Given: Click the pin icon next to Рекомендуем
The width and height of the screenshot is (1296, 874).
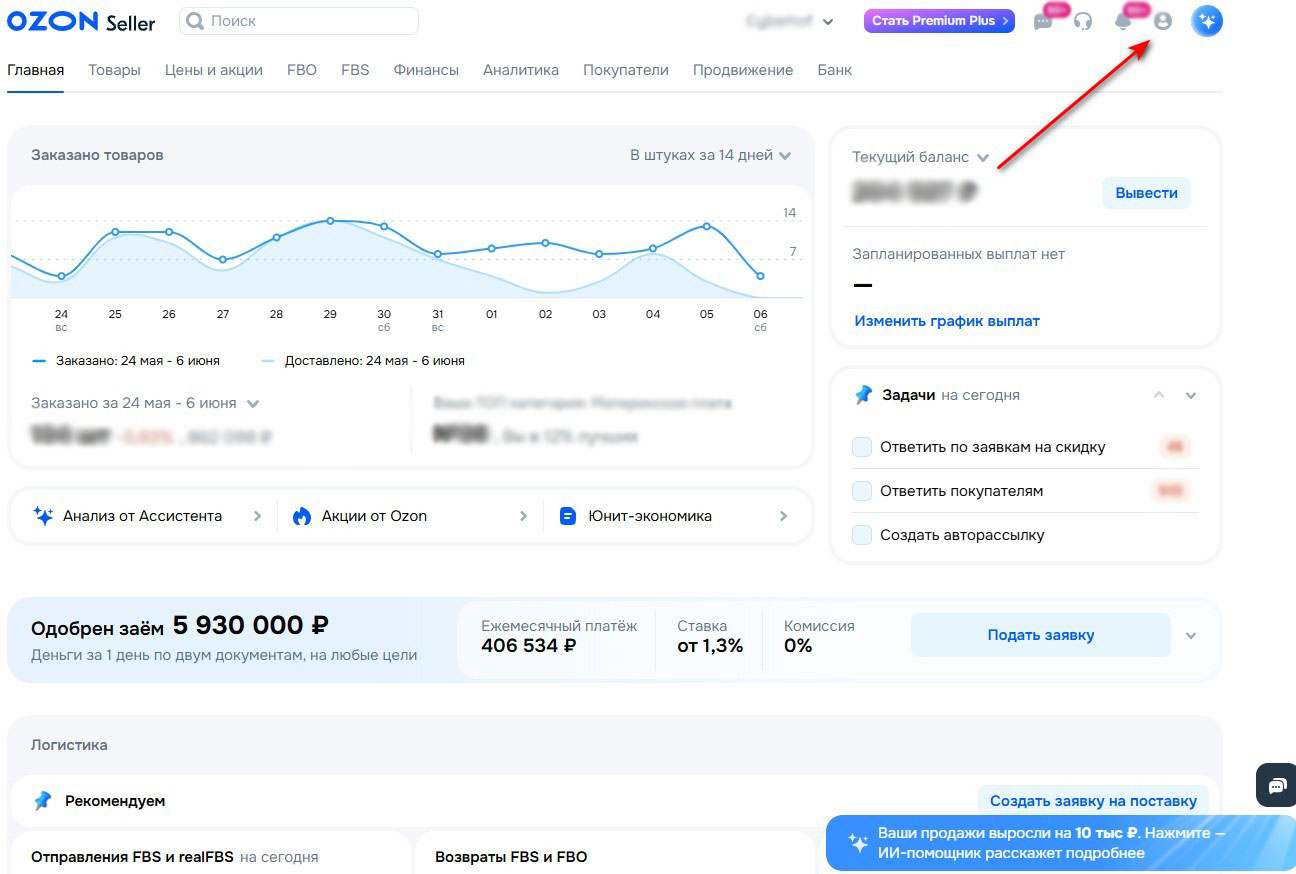Looking at the screenshot, I should 42,801.
